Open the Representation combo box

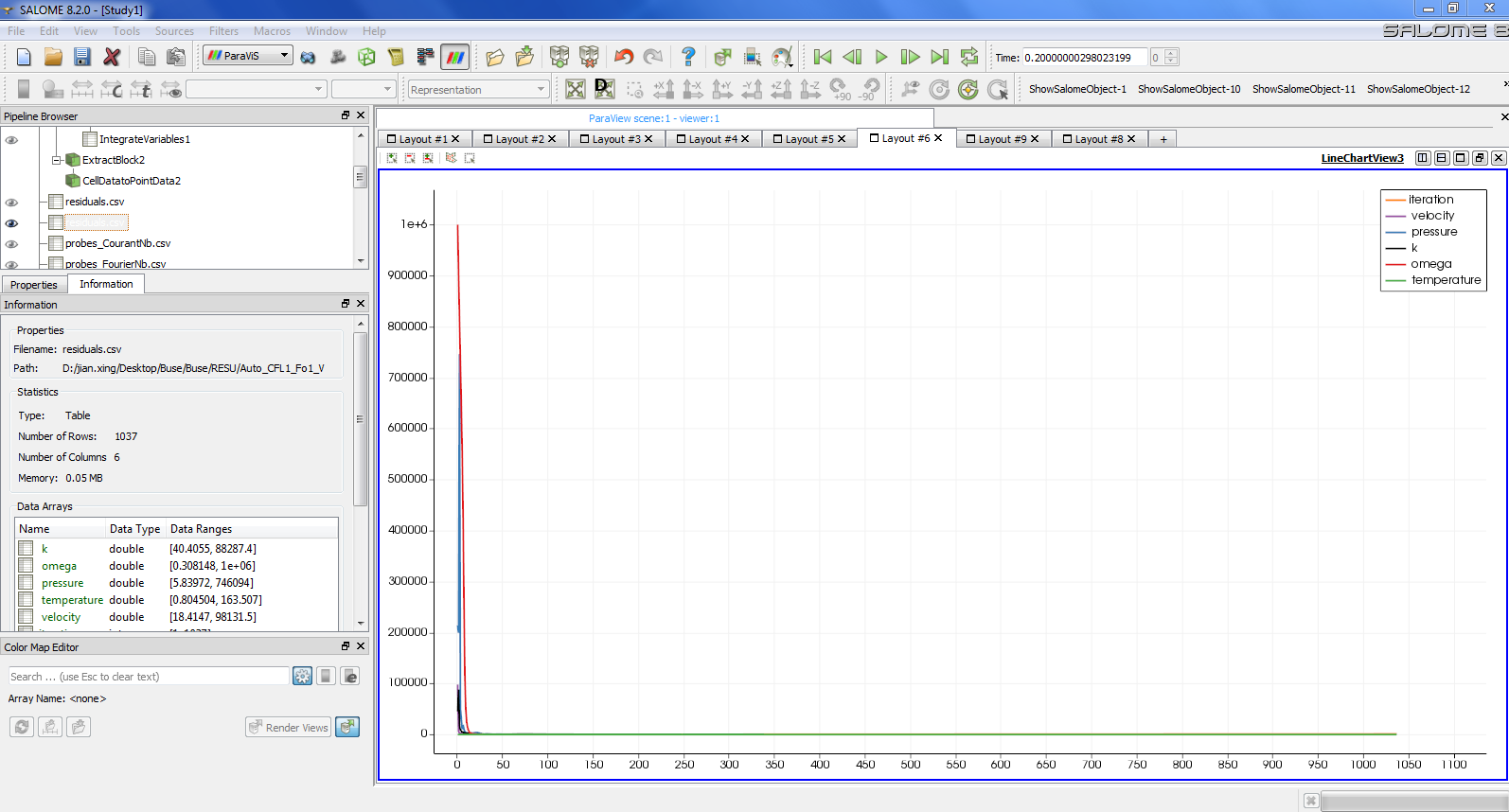(x=478, y=90)
